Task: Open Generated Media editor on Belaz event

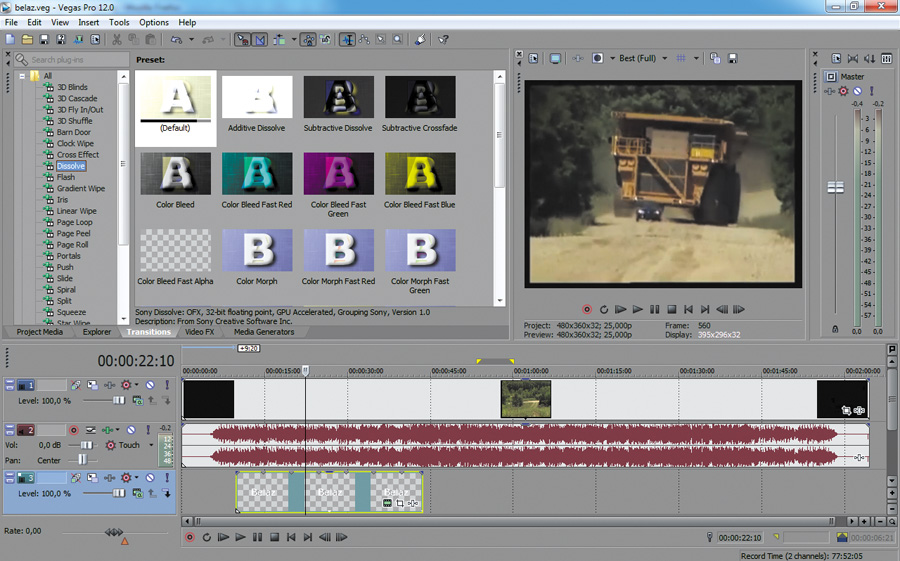Action: coord(387,504)
